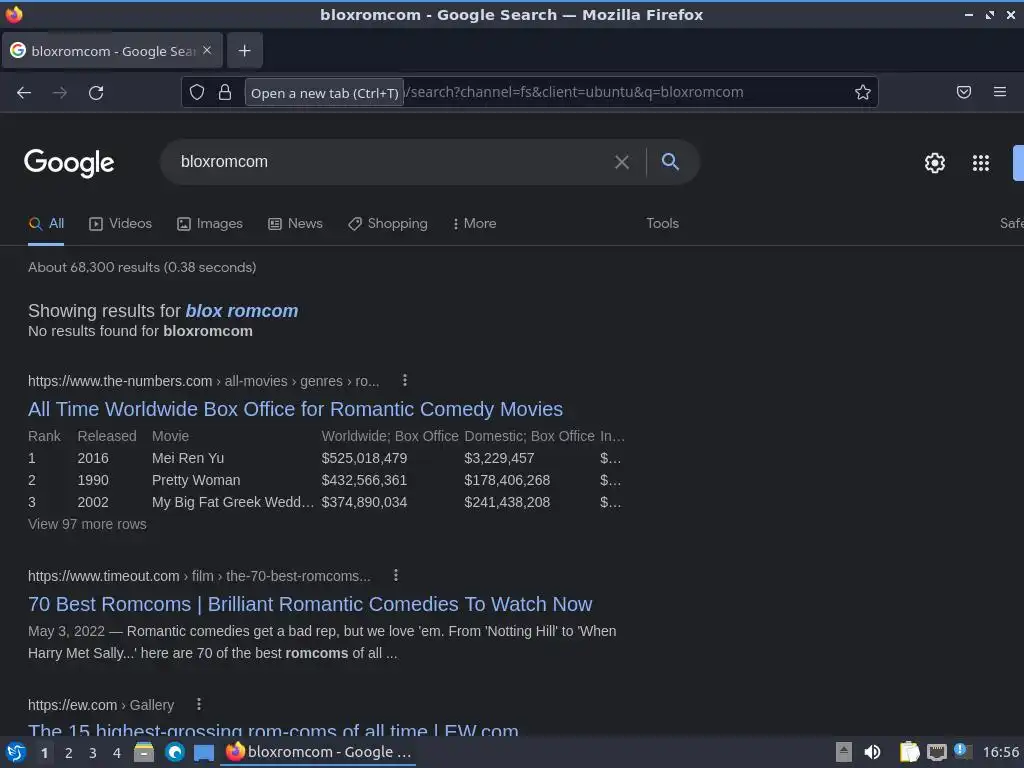
Task: Bookmark this page with the star
Action: [x=863, y=92]
